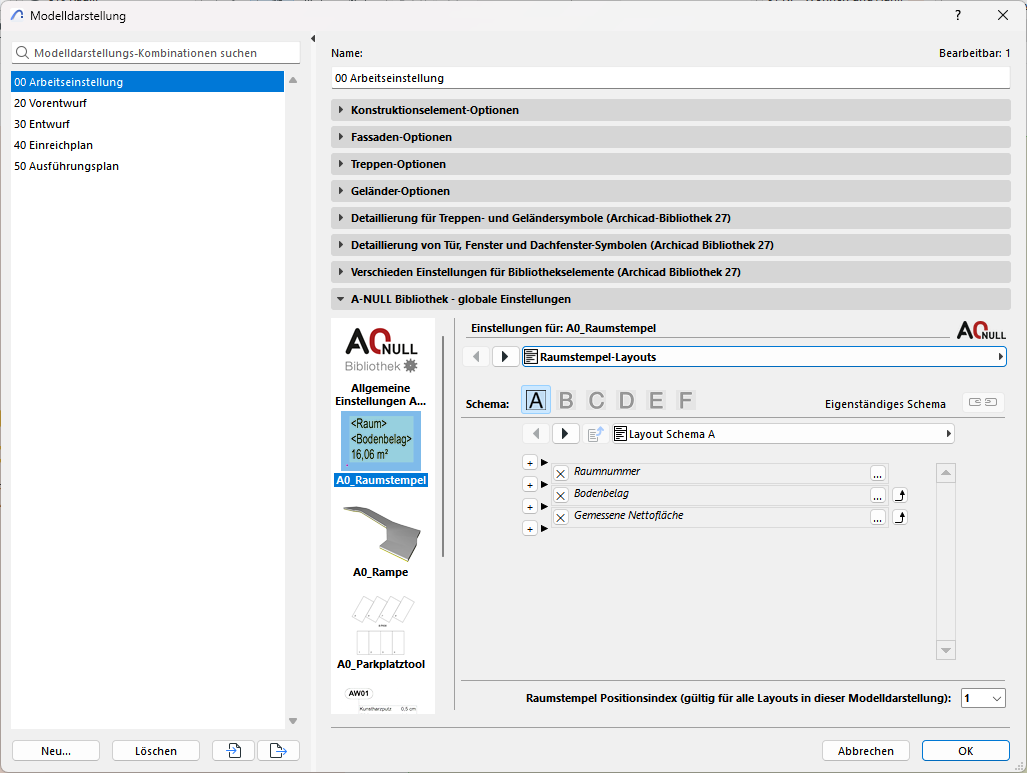This screenshot has width=1027, height=773.
Task: Close the Modelldarstellung dialog
Action: (x=1003, y=15)
